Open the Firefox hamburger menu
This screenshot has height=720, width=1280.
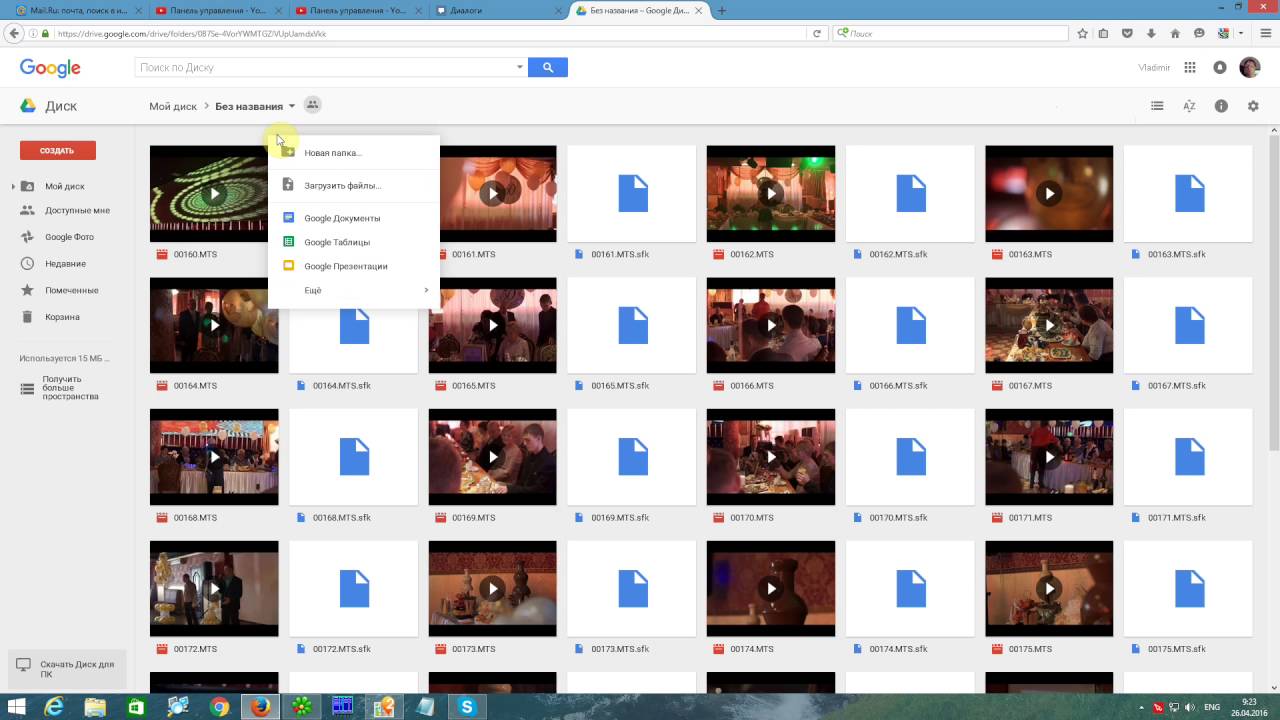pyautogui.click(x=1267, y=33)
